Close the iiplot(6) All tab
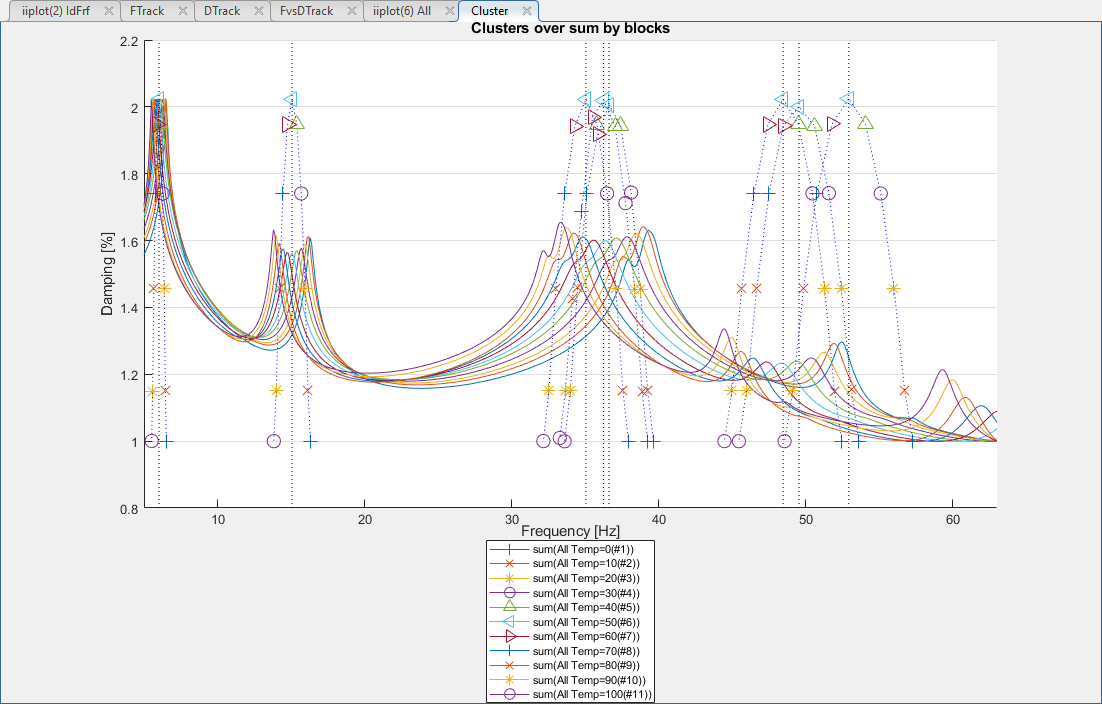Image resolution: width=1102 pixels, height=704 pixels. coord(445,11)
